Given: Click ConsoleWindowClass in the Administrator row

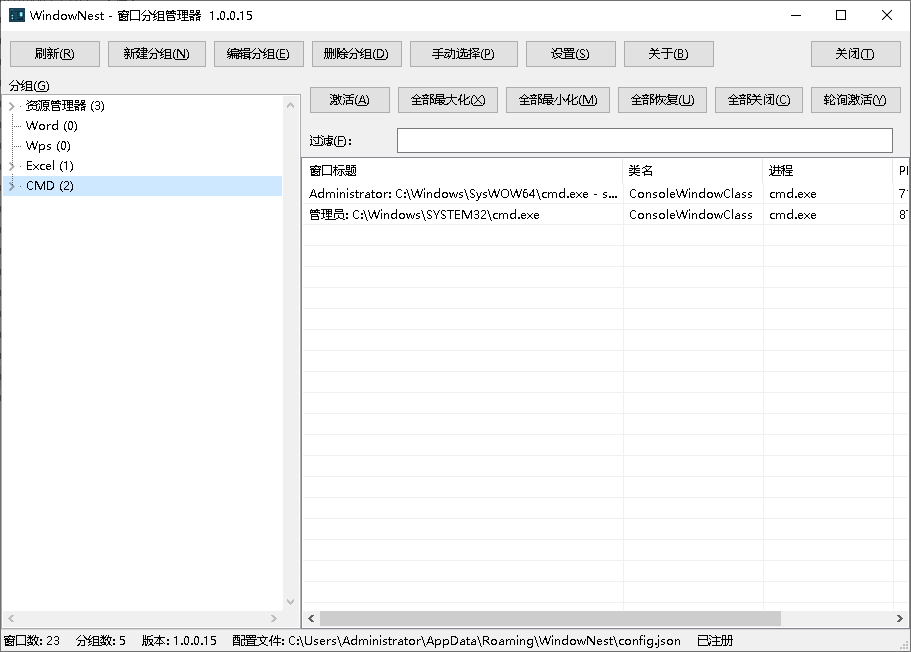Looking at the screenshot, I should click(x=691, y=194).
